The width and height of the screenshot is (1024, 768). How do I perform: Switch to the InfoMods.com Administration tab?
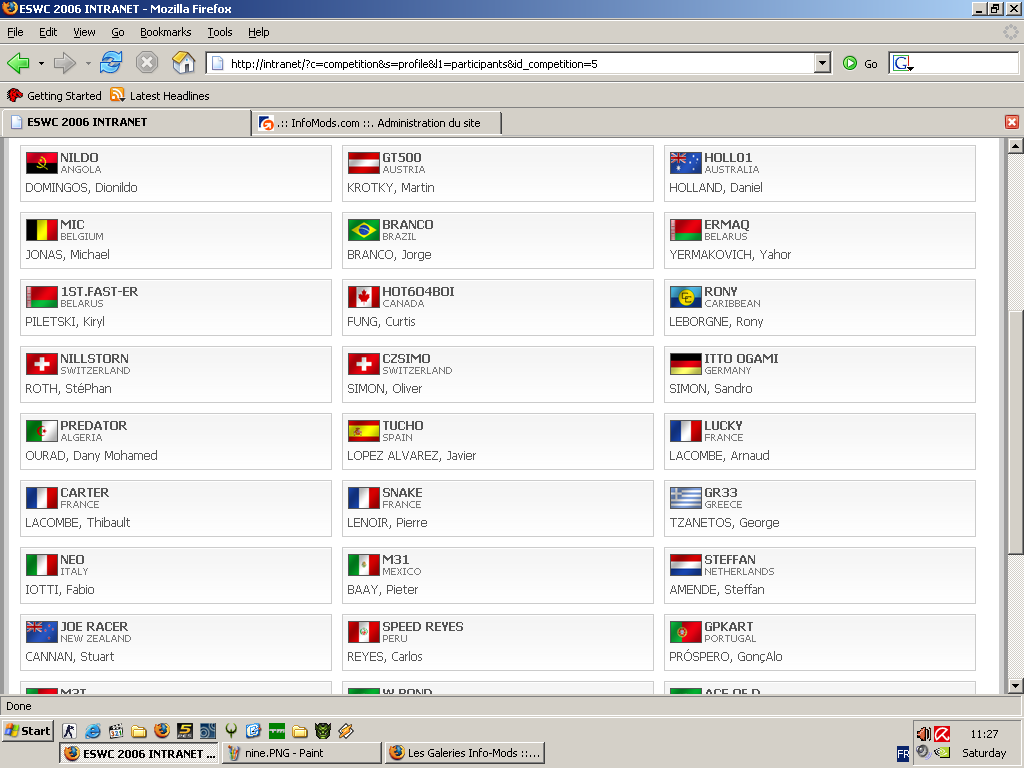point(377,123)
